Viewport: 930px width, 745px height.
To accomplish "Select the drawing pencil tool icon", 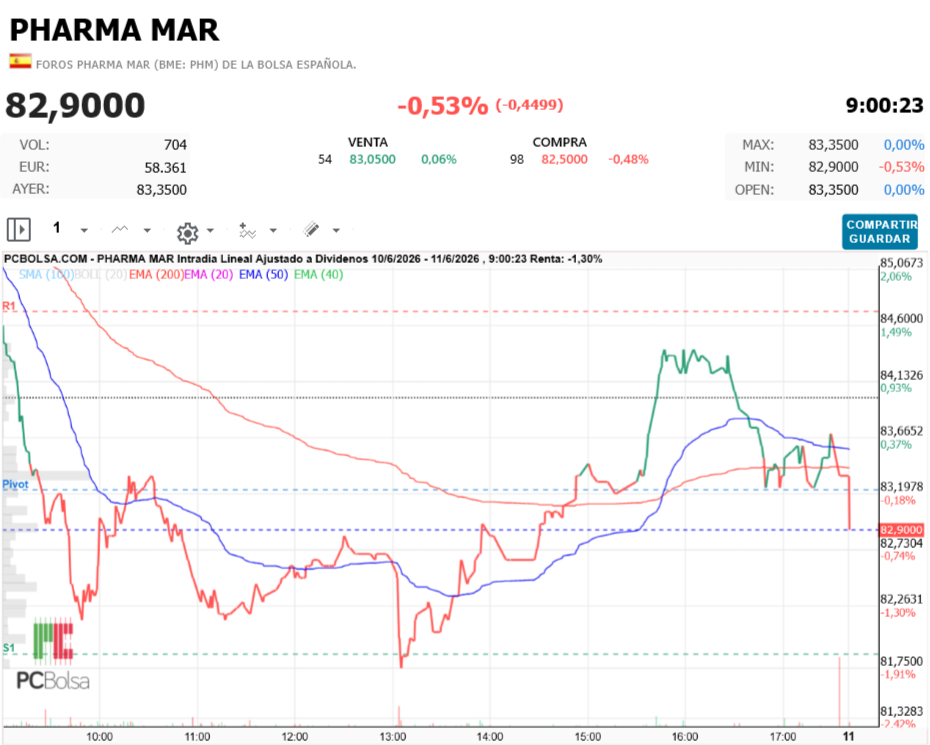I will [311, 230].
